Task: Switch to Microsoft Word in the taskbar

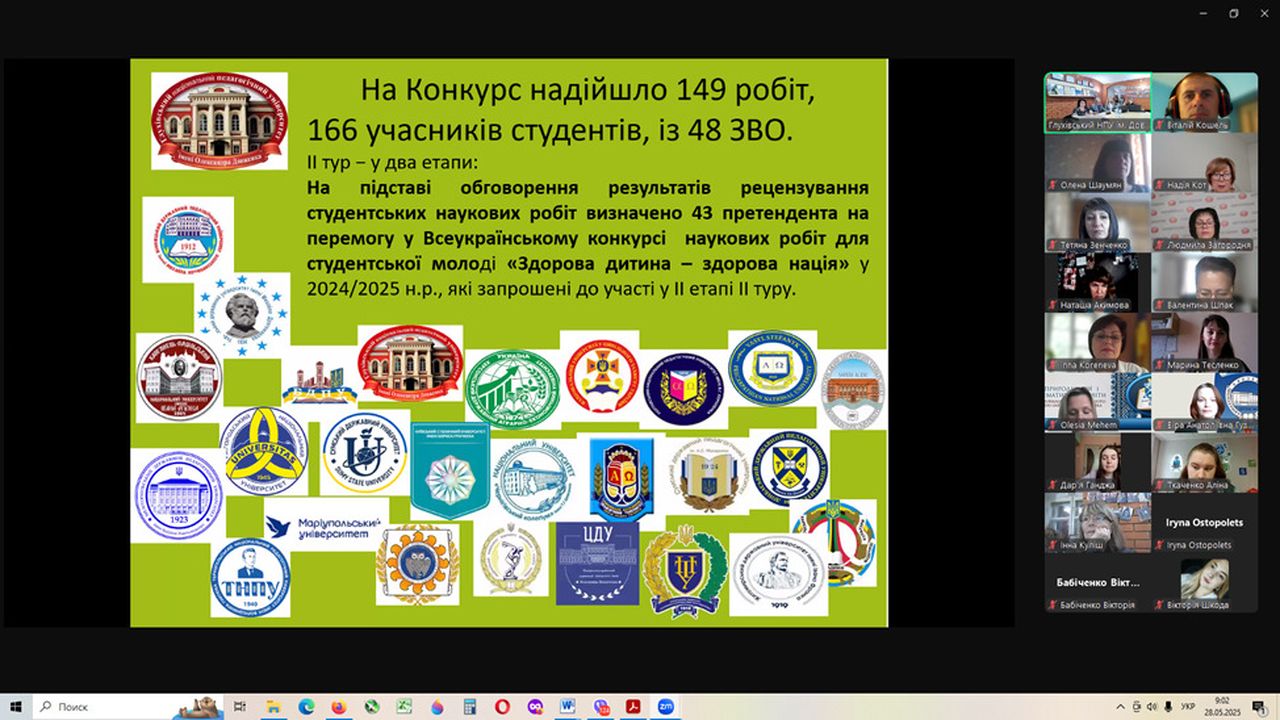Action: [x=568, y=706]
